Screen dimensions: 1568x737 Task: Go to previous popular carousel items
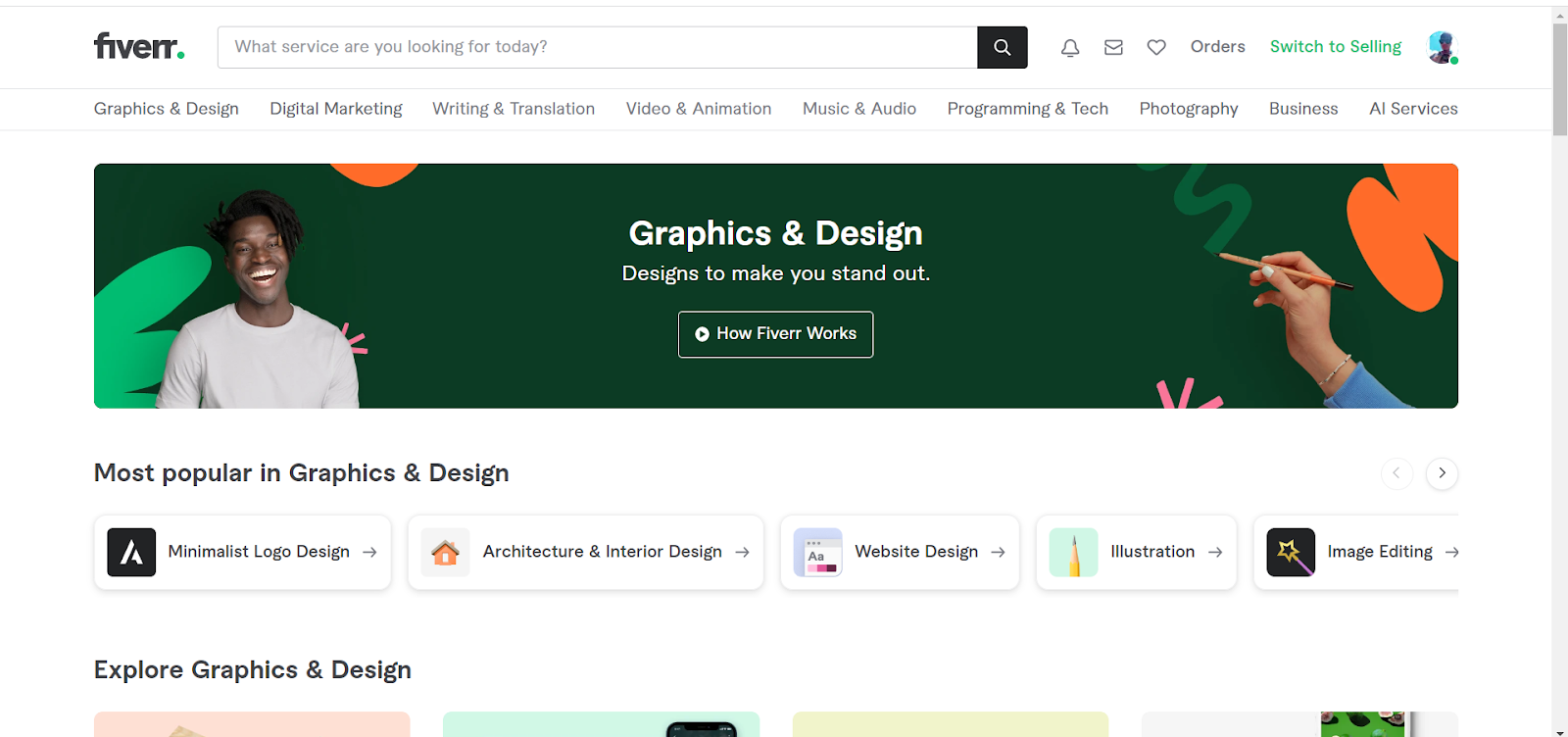pos(1396,473)
